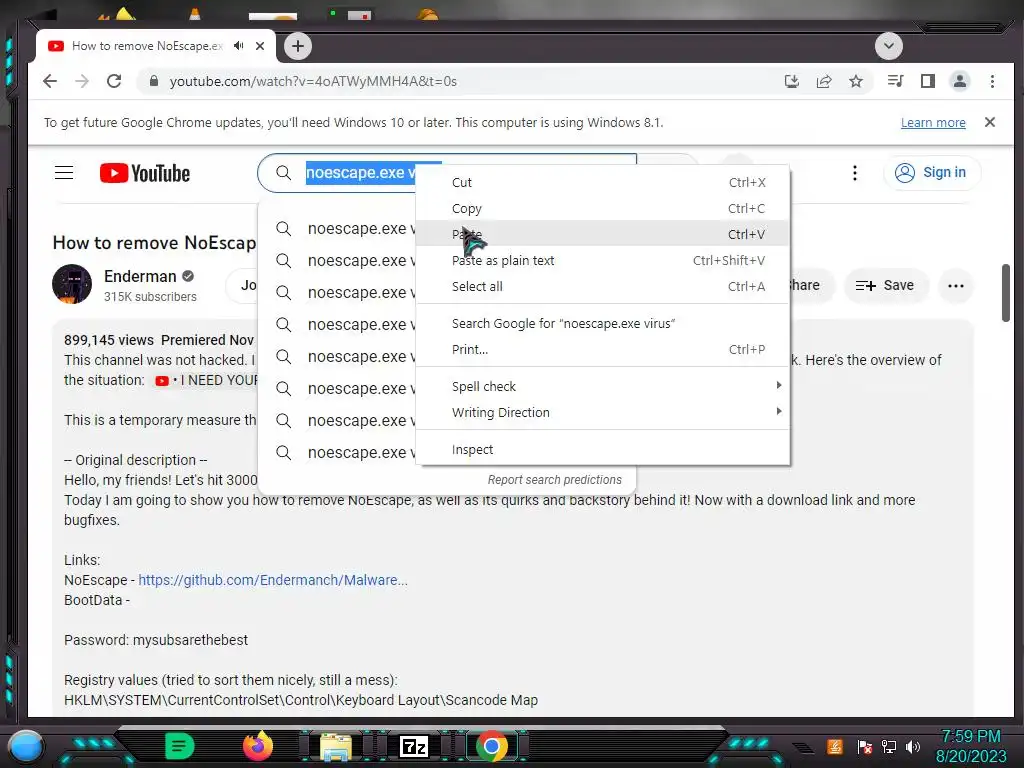The image size is (1024, 768).
Task: Click the Sign in button
Action: coord(932,172)
